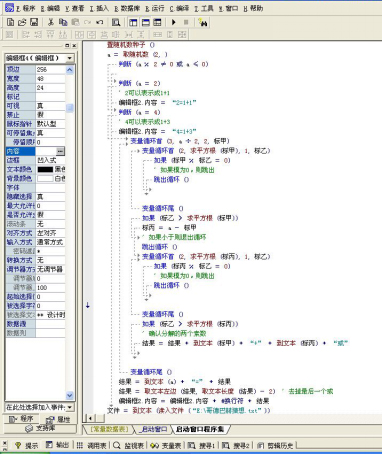The height and width of the screenshot is (454, 382).
Task: Open the 数据库 menu
Action: (127, 8)
